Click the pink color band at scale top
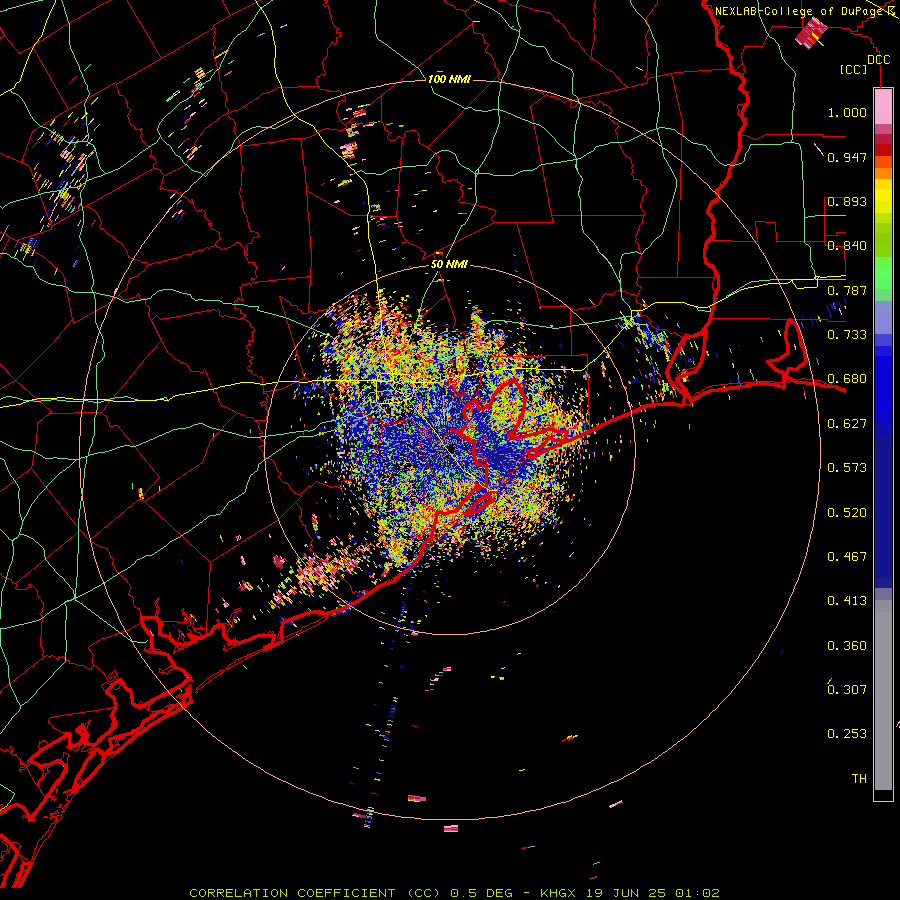 (x=883, y=107)
